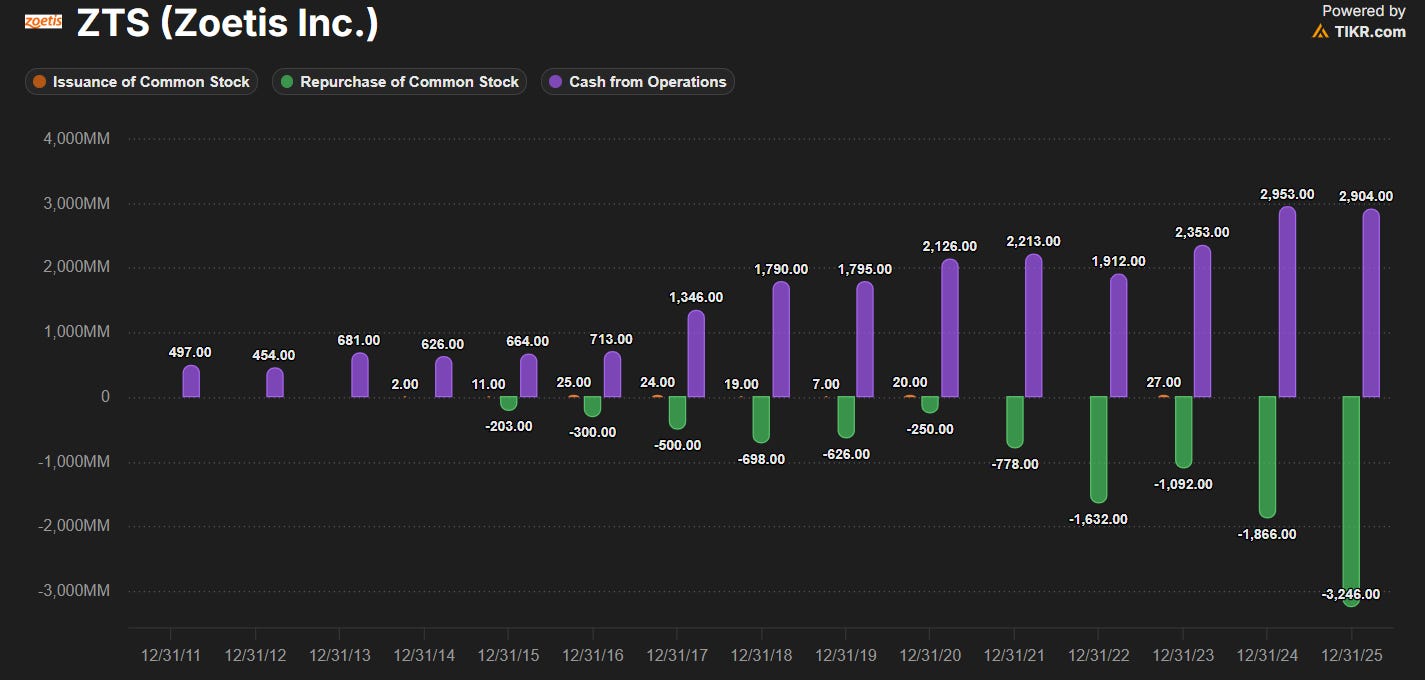Click the green Repurchase legend dot

coord(287,82)
